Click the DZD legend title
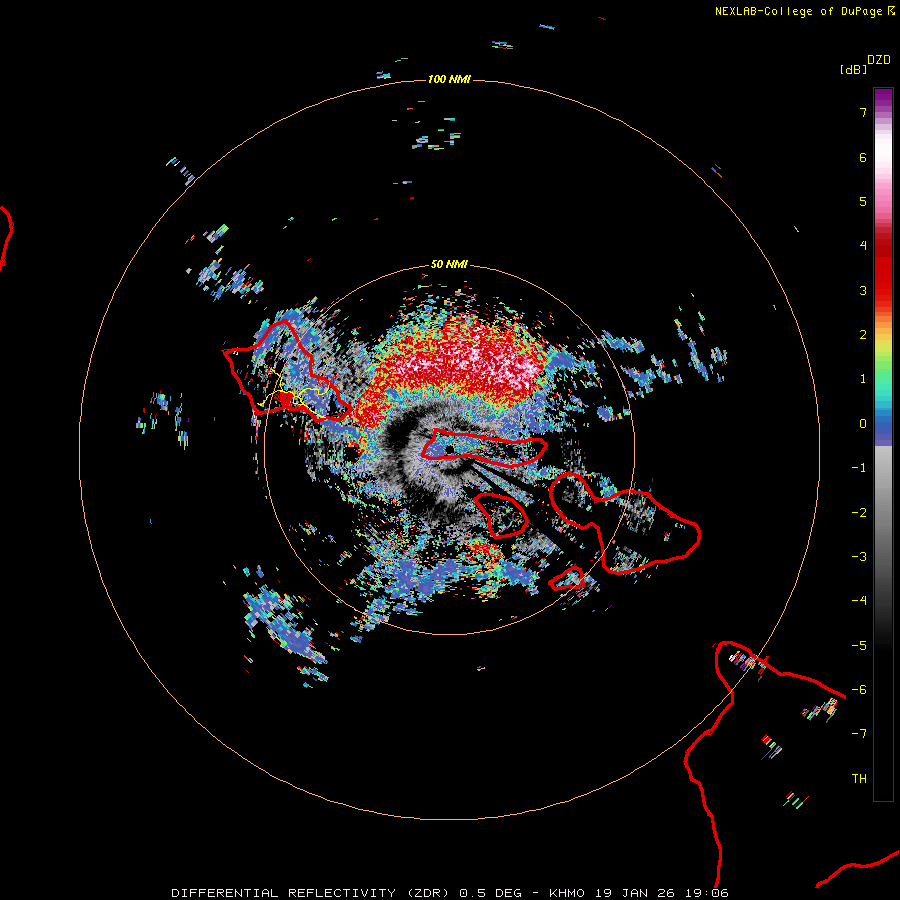The image size is (900, 900). (879, 60)
